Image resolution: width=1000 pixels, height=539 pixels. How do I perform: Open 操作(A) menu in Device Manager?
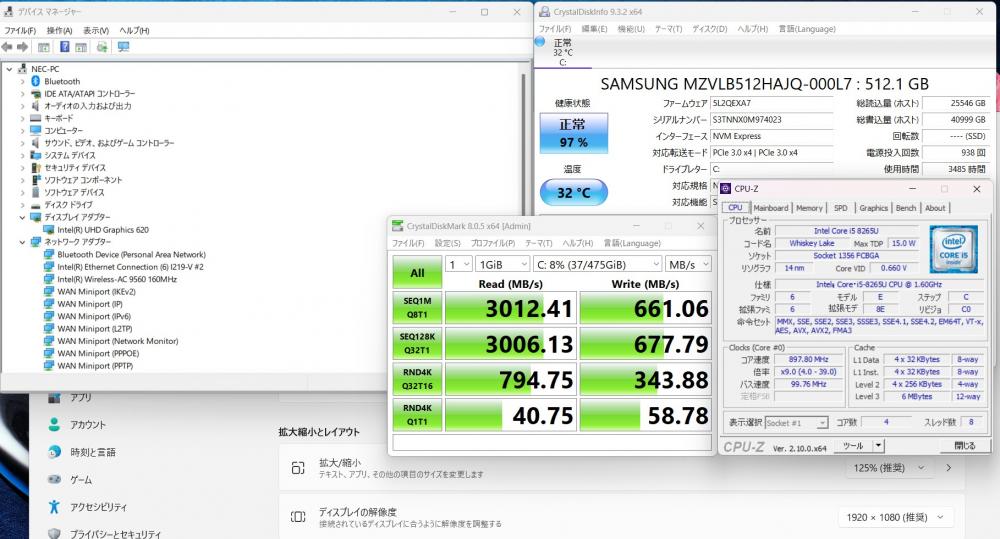click(x=59, y=31)
